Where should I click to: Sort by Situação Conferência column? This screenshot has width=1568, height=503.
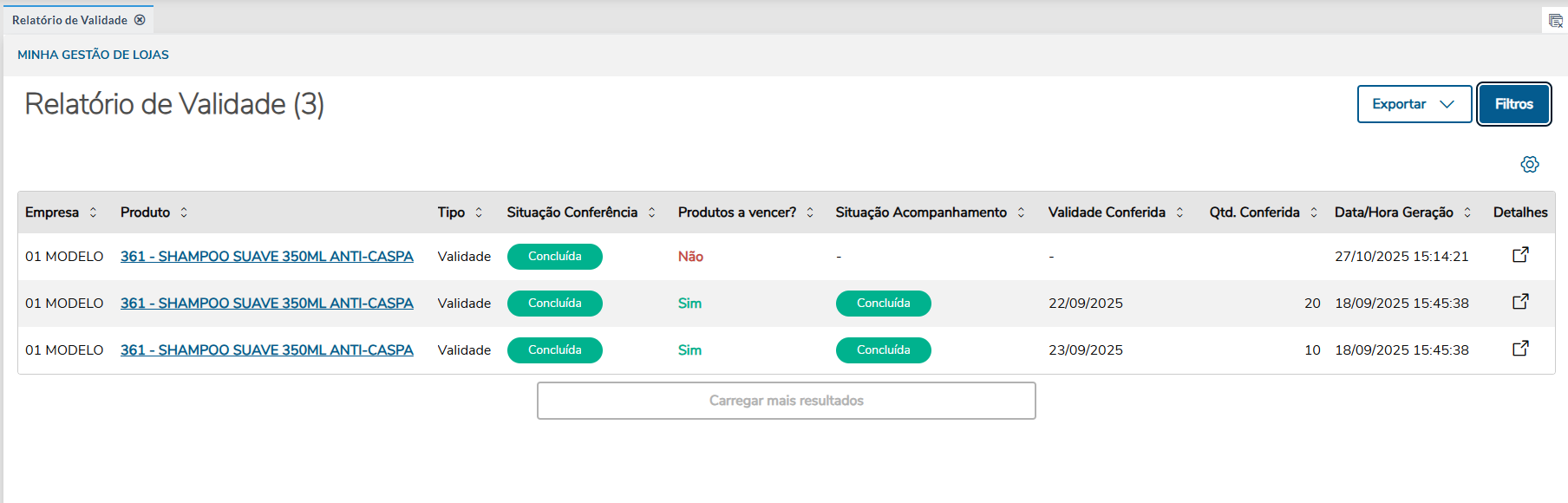pyautogui.click(x=651, y=212)
